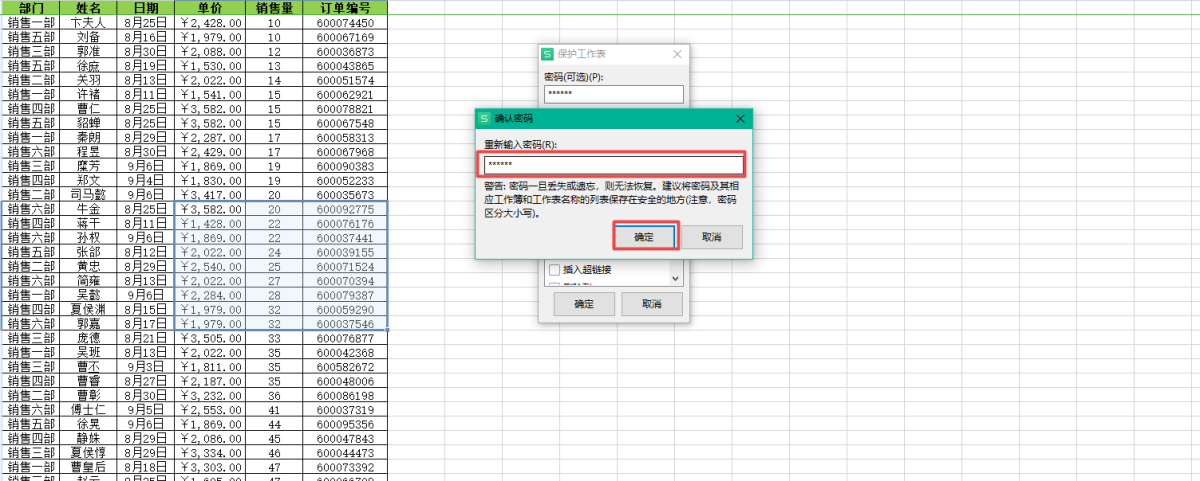Image resolution: width=1200 pixels, height=481 pixels.
Task: Close the 保护工作表 dialog with the X
Action: [677, 55]
